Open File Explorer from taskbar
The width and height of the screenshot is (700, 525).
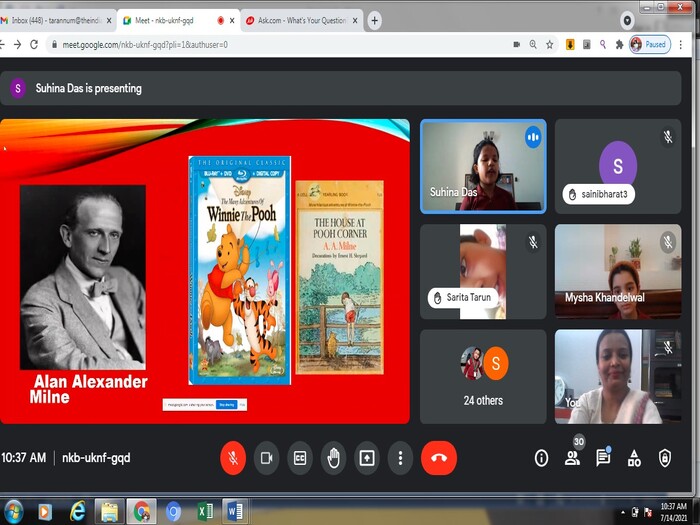(x=109, y=512)
